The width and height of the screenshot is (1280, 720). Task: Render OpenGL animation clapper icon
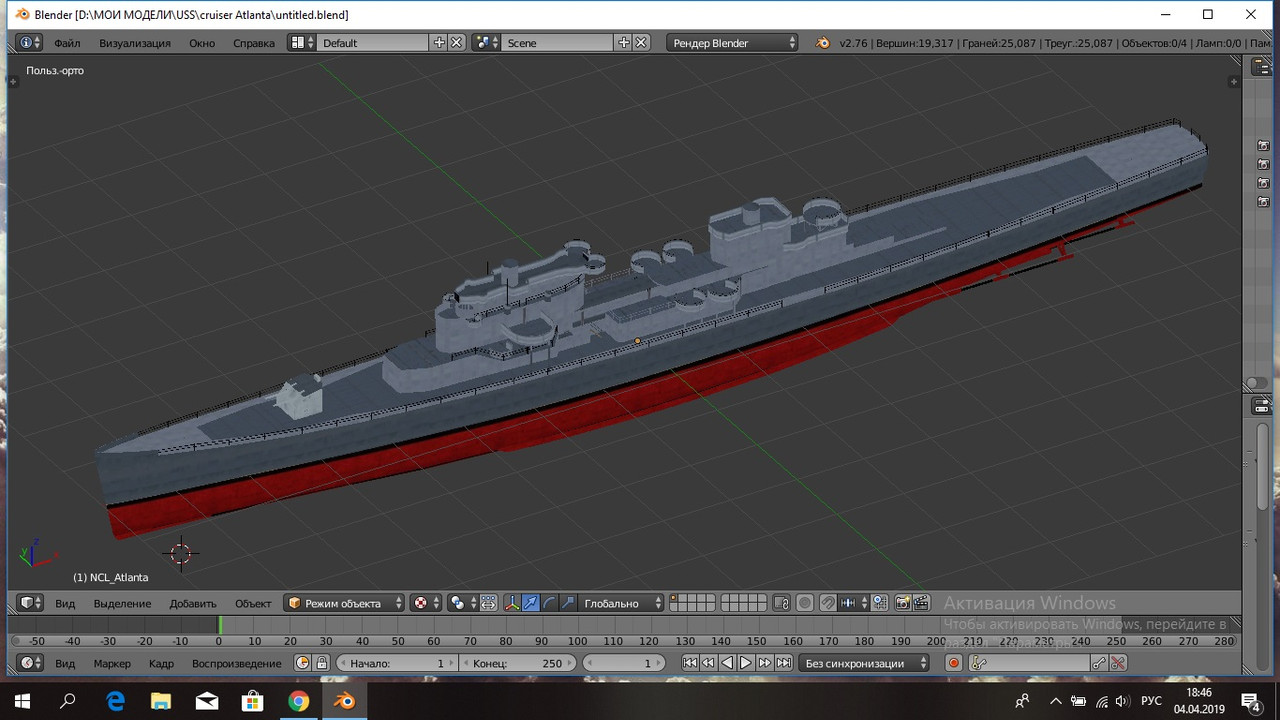coord(921,603)
